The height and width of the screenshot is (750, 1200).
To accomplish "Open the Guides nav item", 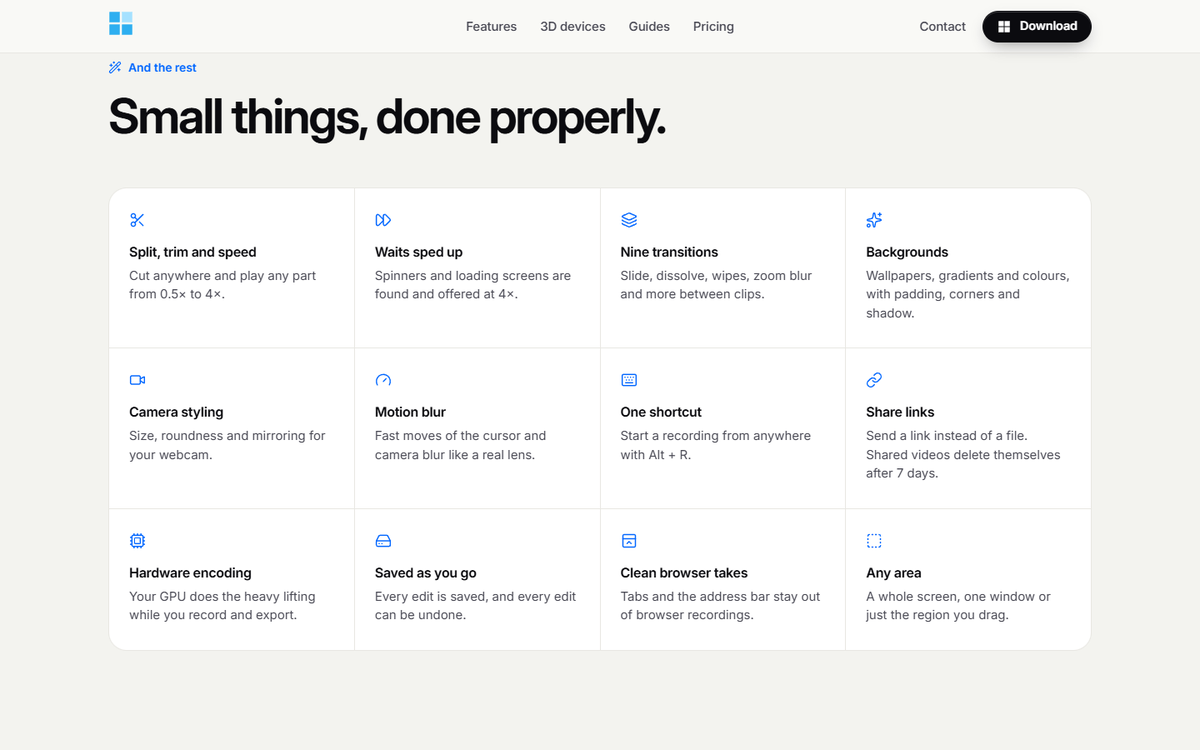I will [649, 27].
